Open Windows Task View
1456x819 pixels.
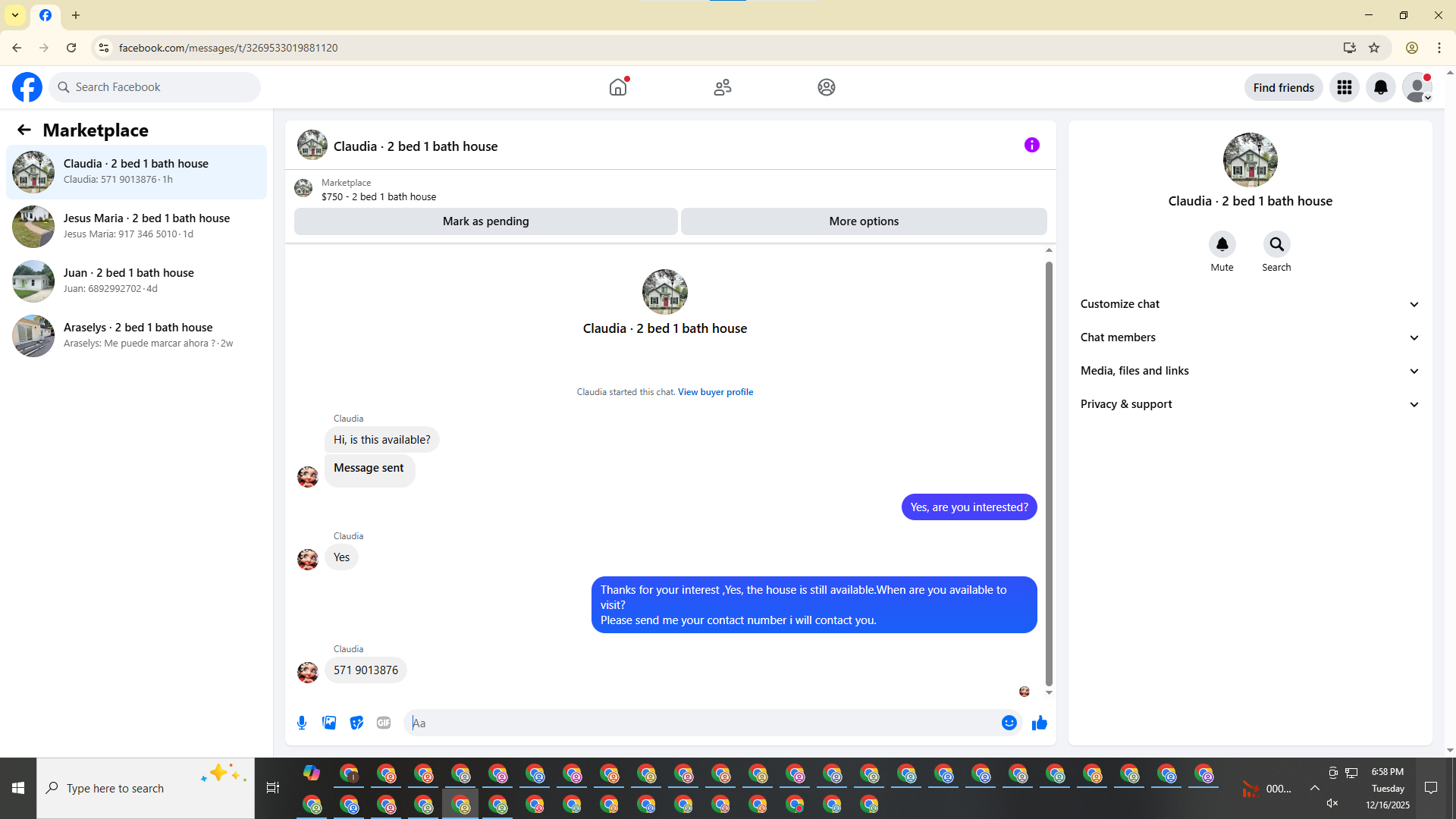(x=273, y=788)
